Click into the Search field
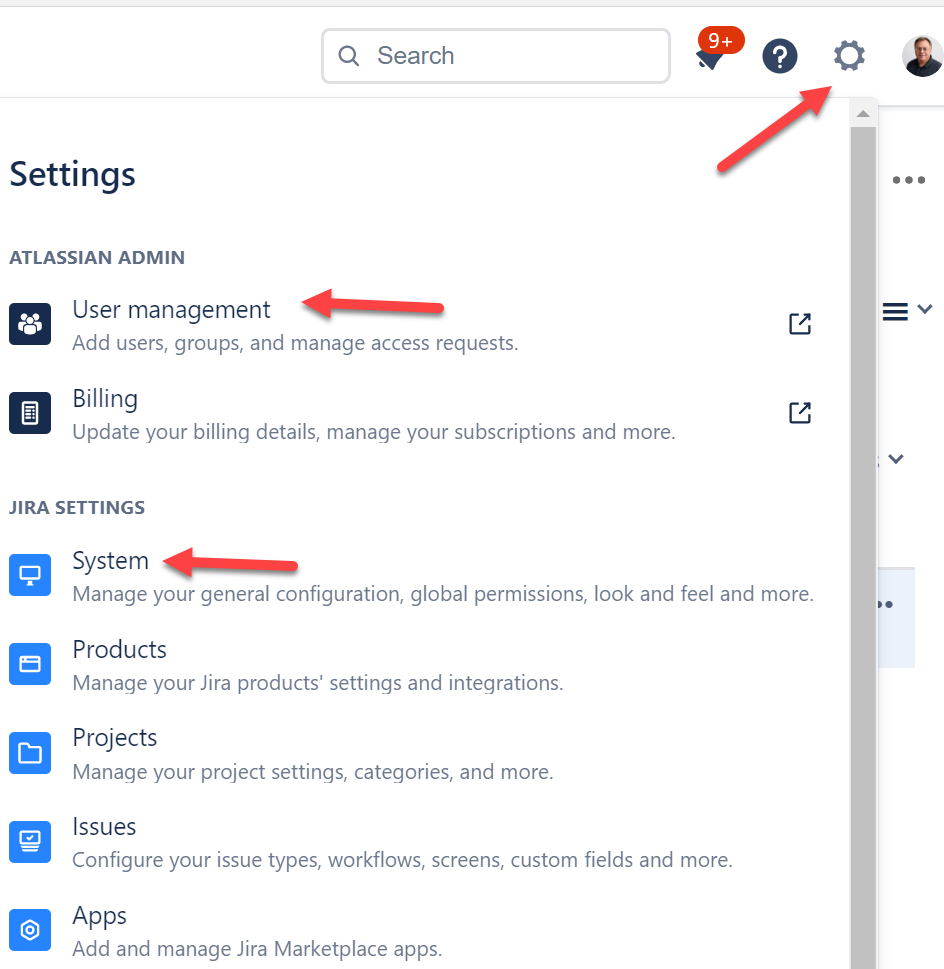The image size is (944, 969). [495, 56]
